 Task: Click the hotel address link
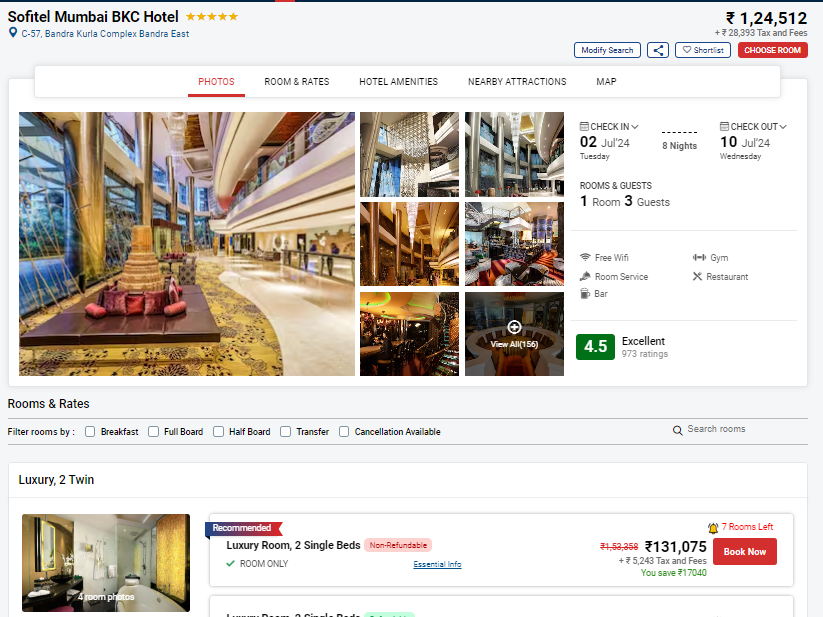(x=105, y=34)
